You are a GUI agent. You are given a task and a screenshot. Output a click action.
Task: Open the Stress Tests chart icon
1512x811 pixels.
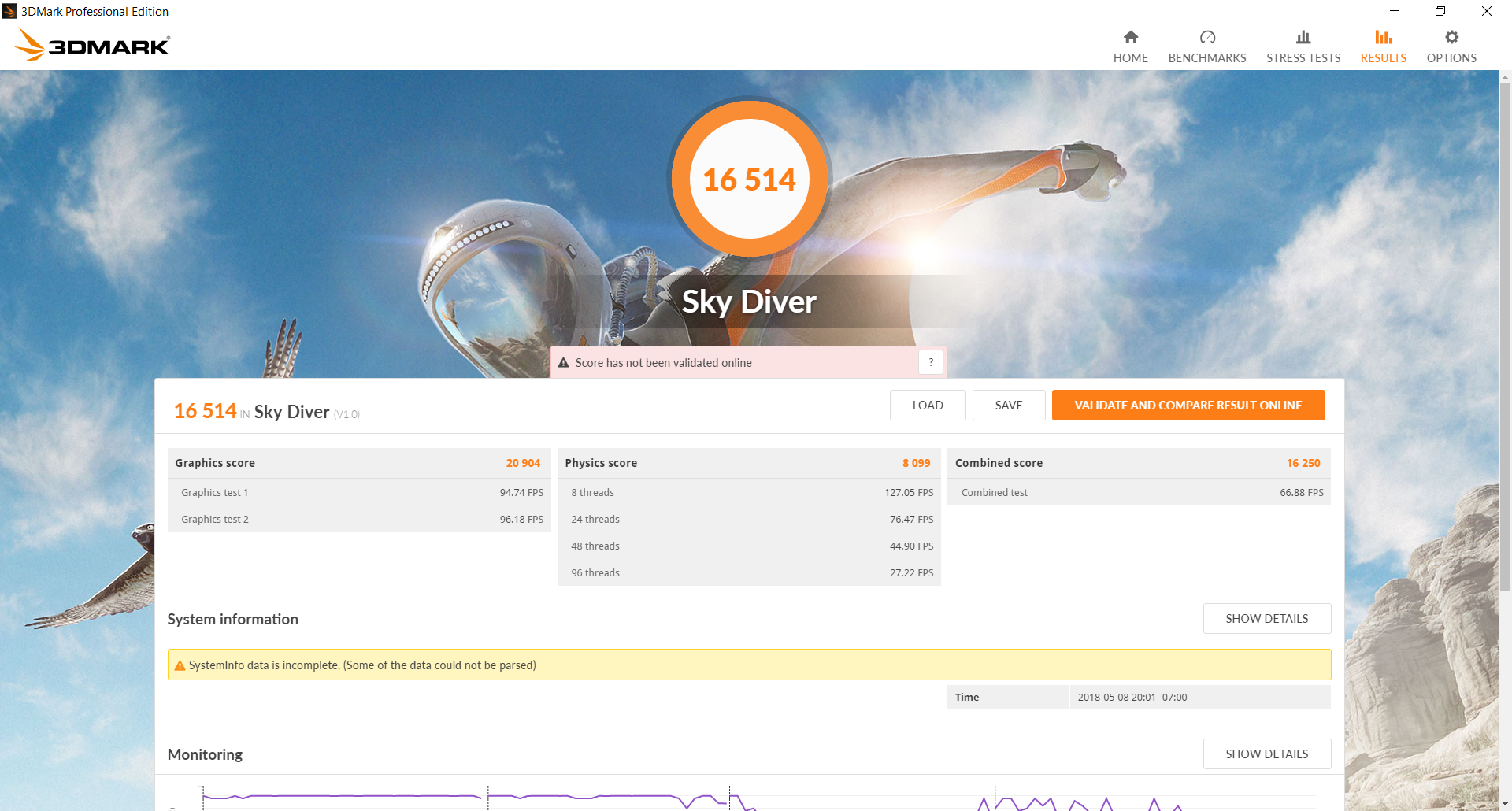[x=1303, y=37]
